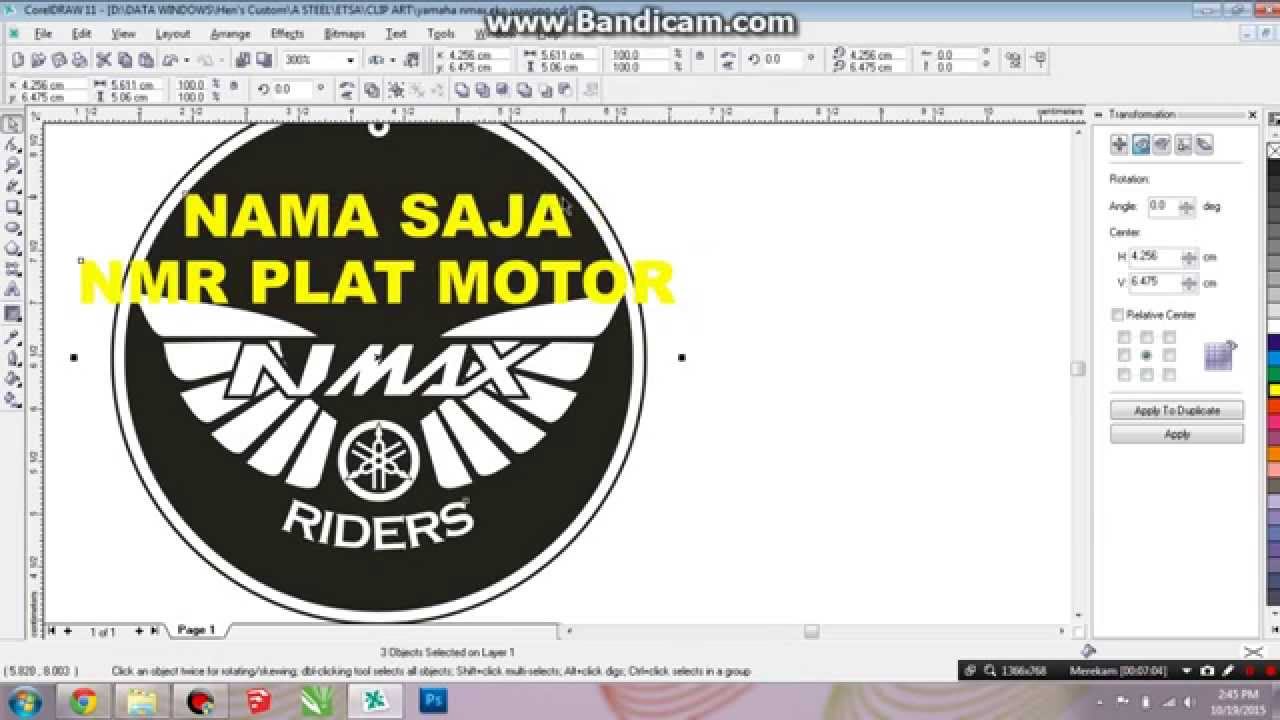Select the Eyedropper tool
Screen dimensions: 1280x720
pyautogui.click(x=12, y=337)
